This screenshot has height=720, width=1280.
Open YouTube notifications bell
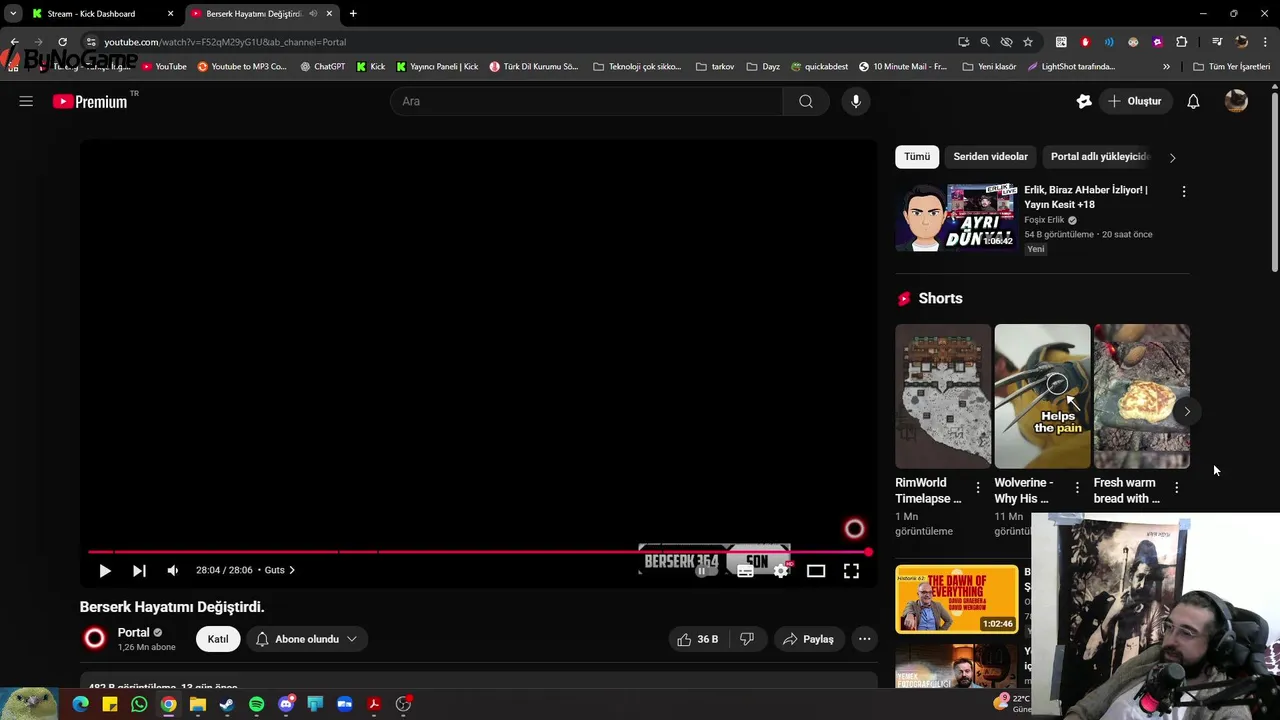(1193, 101)
